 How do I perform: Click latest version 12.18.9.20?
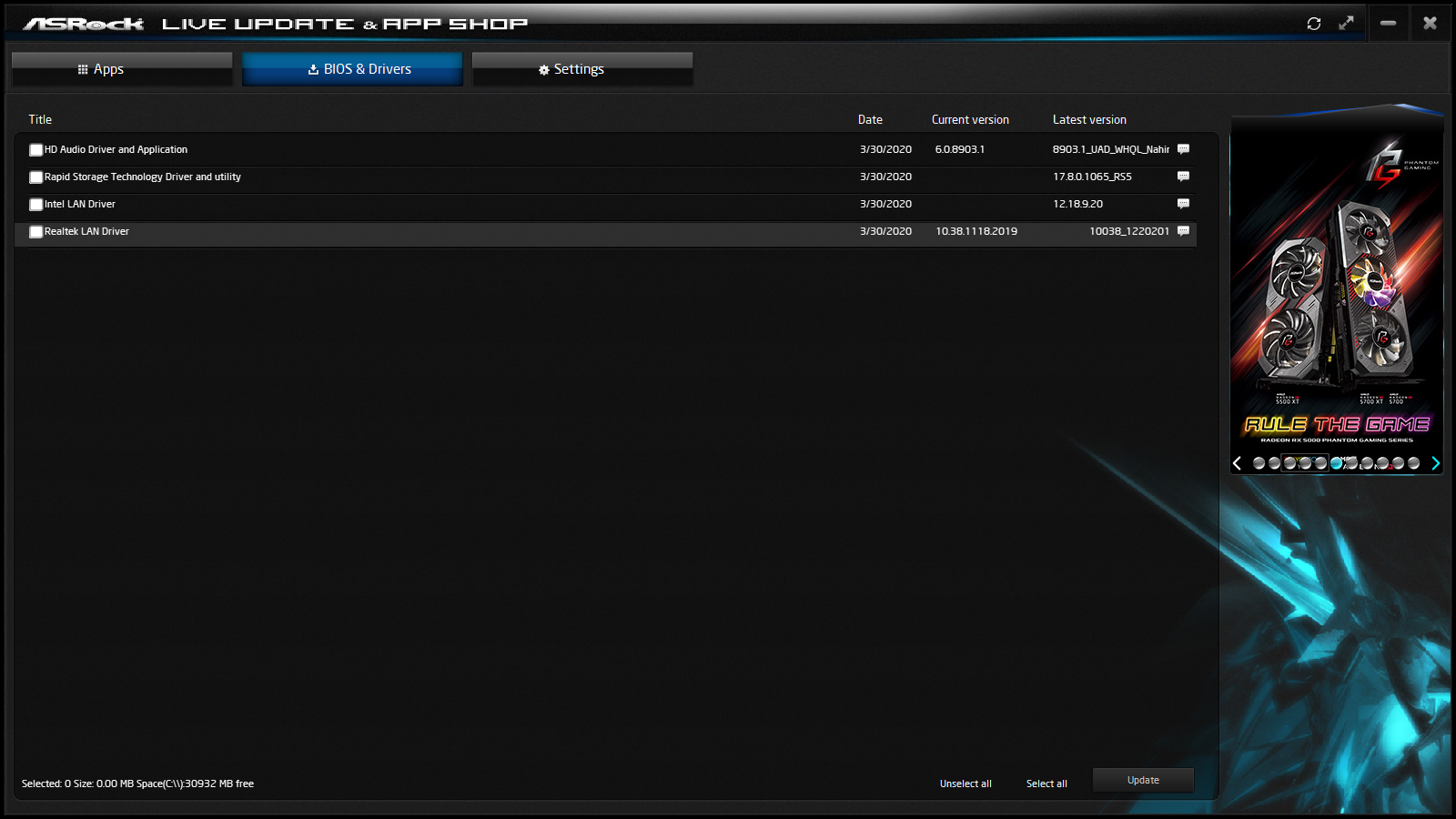coord(1077,204)
